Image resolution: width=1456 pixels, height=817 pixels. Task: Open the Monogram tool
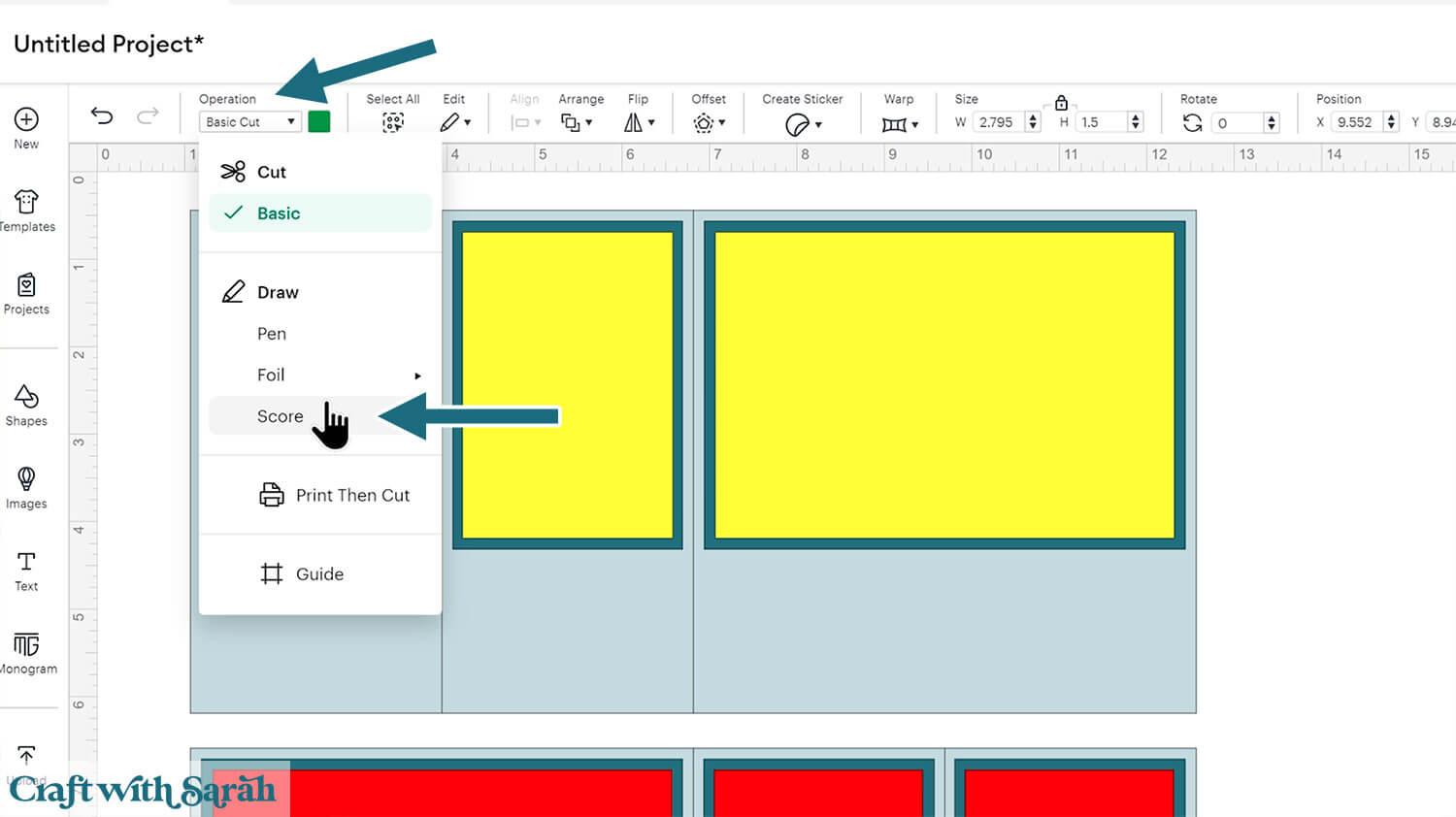(26, 653)
